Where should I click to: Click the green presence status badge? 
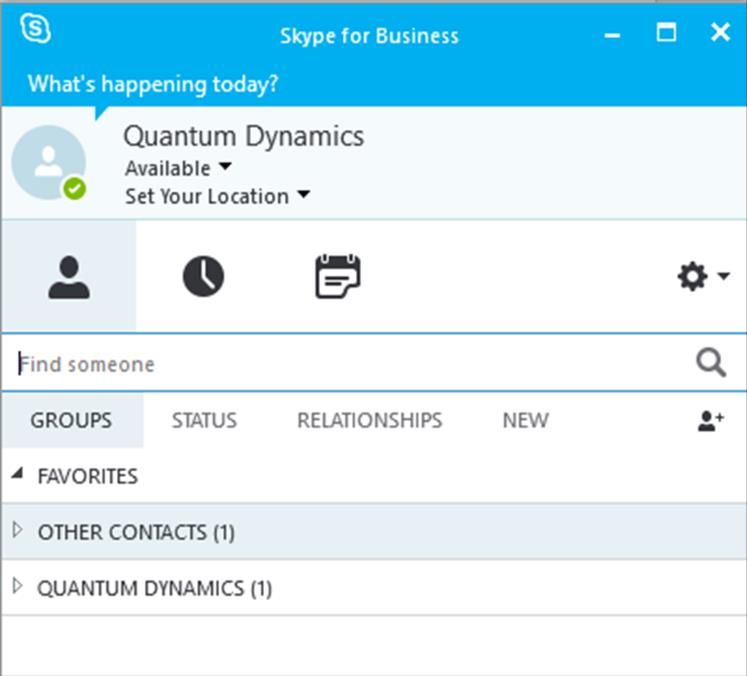click(x=75, y=189)
